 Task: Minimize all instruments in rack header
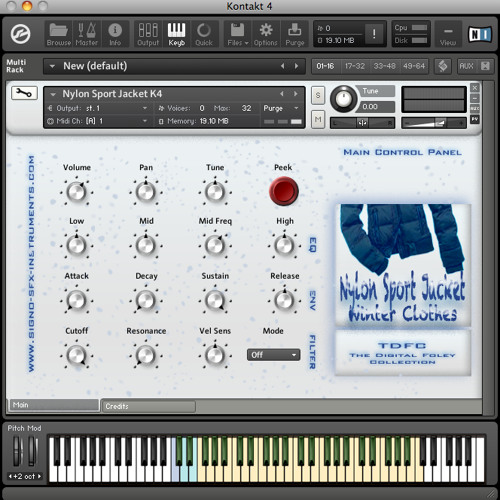coord(485,66)
